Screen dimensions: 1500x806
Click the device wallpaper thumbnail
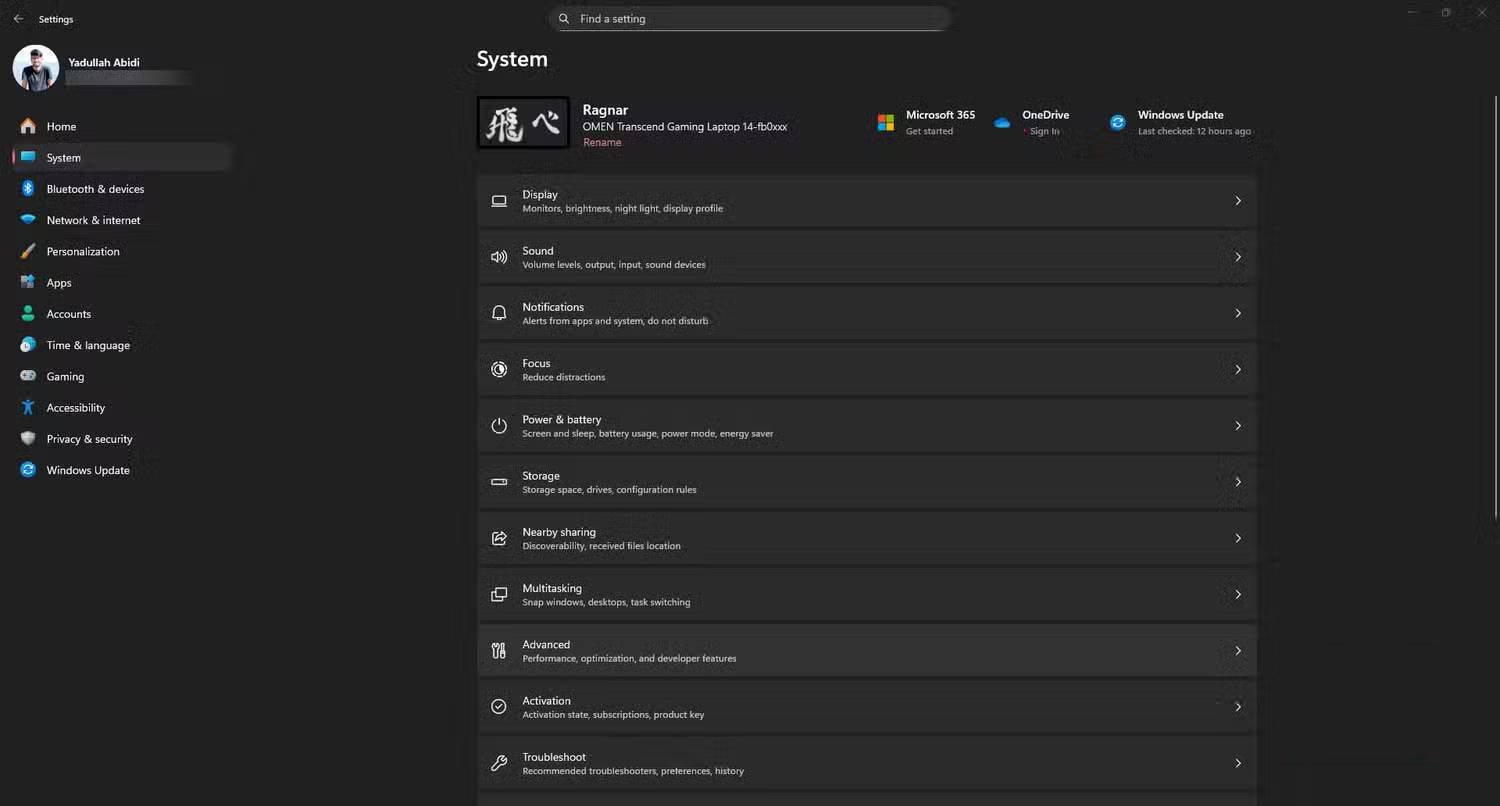point(523,123)
